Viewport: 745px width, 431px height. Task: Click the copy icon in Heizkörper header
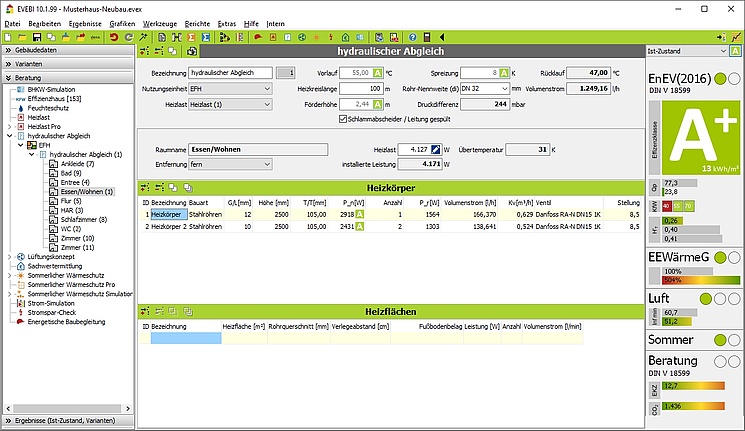[173, 188]
